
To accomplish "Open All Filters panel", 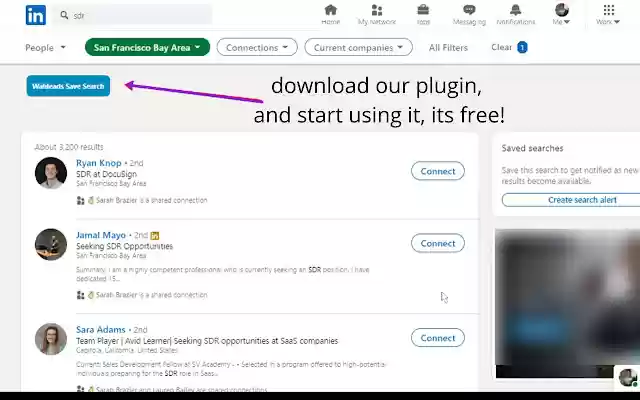I will (x=448, y=48).
